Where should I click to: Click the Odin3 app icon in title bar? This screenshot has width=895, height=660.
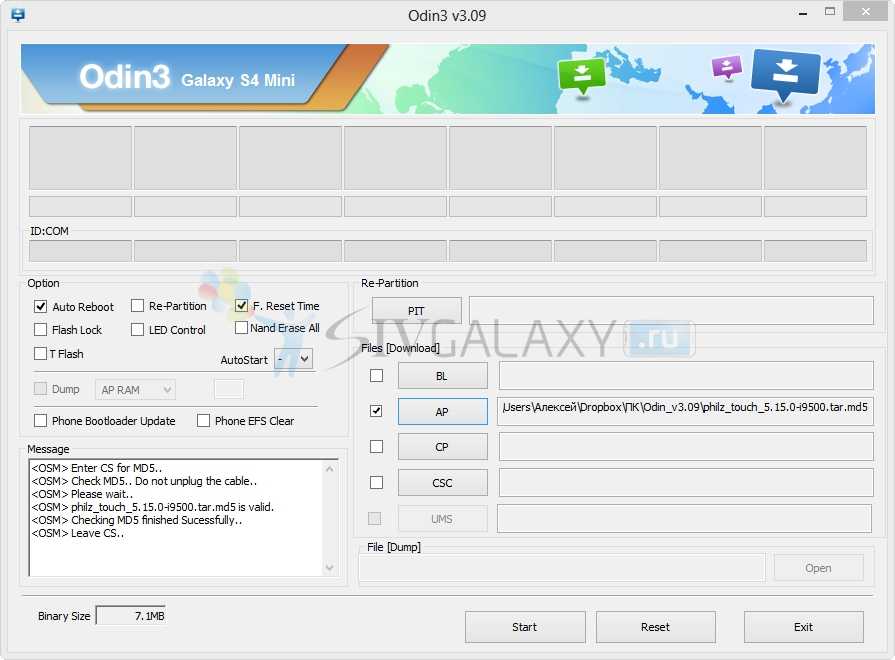(x=17, y=15)
